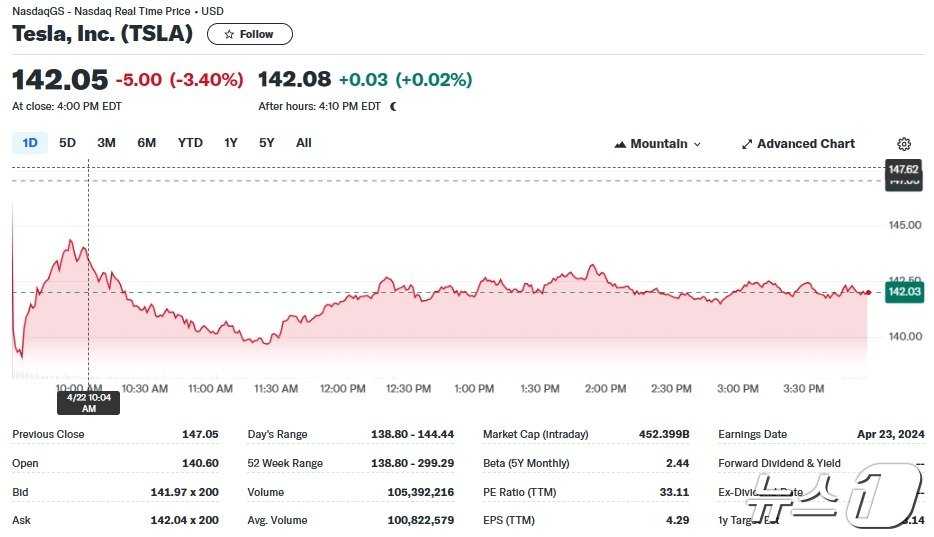Show the All time range chart
This screenshot has width=934, height=537.
(304, 143)
